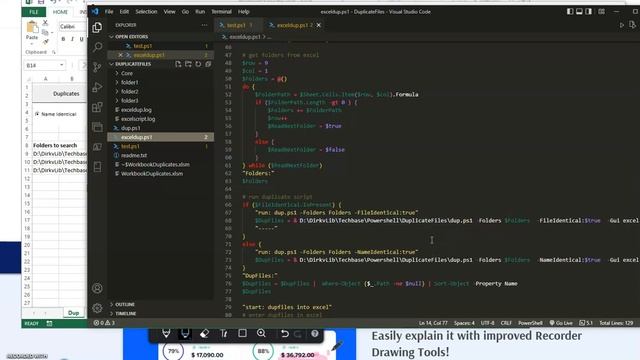Viewport: 640px width, 360px height.
Task: Expand the Core folder
Action: [x=117, y=73]
